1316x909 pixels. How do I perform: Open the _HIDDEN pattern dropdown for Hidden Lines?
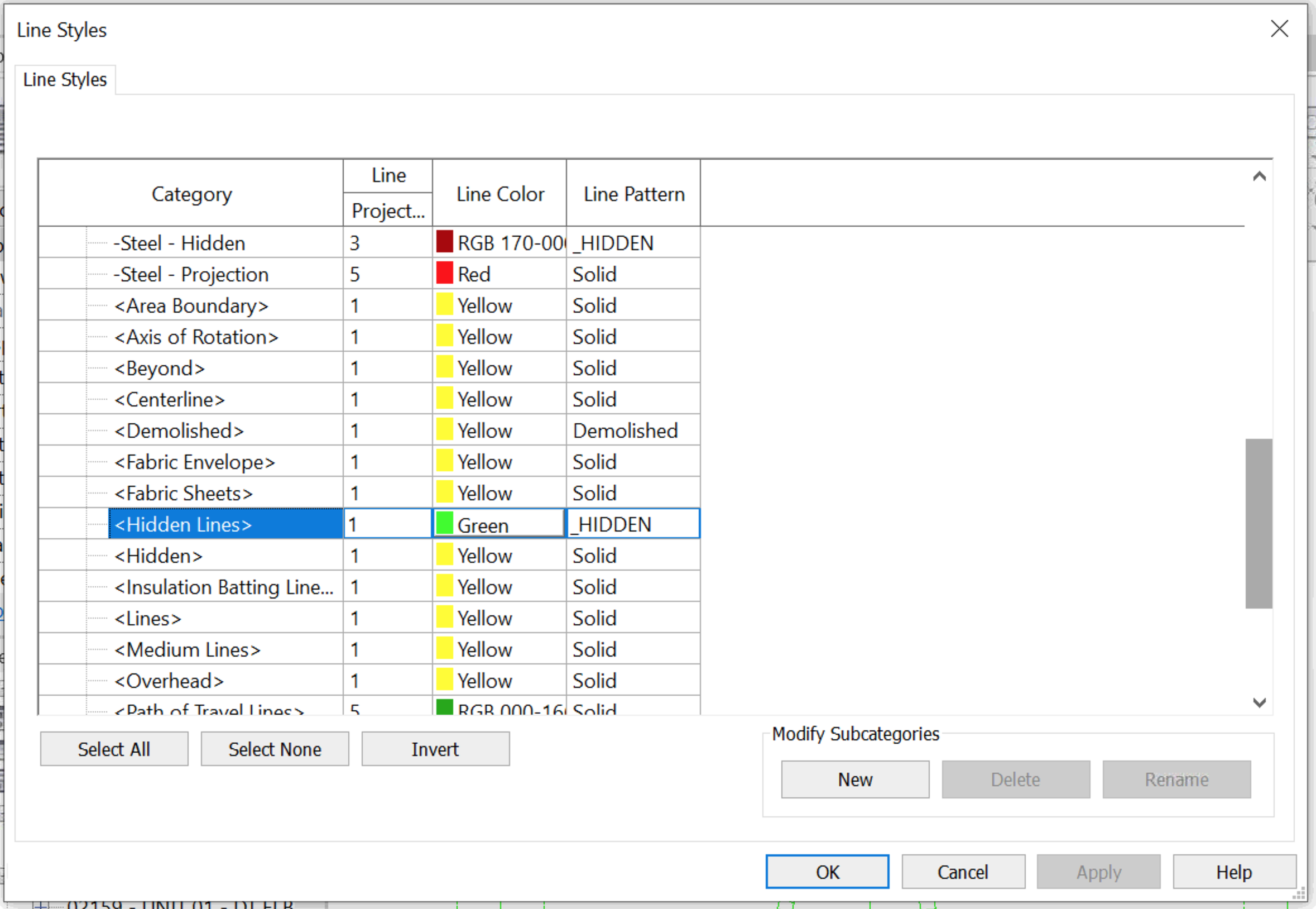(632, 523)
